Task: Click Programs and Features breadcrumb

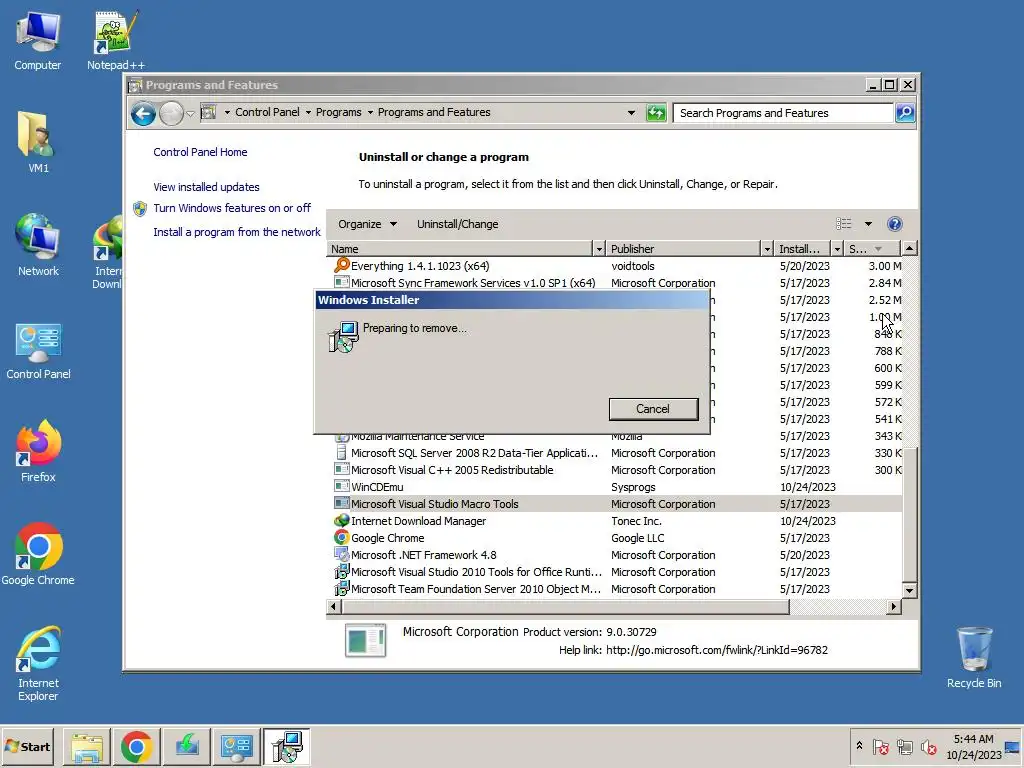Action: (434, 112)
